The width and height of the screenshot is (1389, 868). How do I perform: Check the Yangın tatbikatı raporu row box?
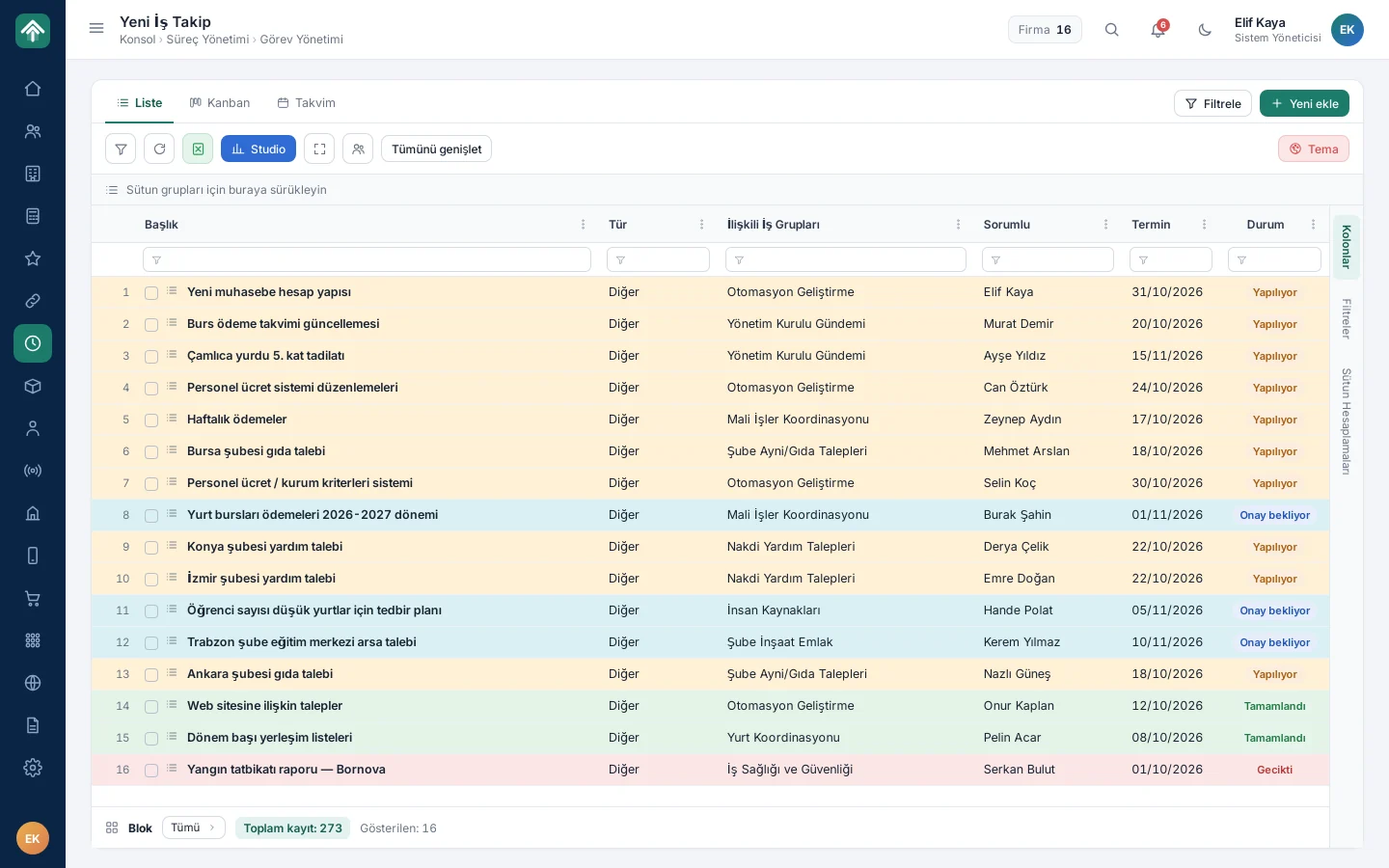(x=151, y=771)
